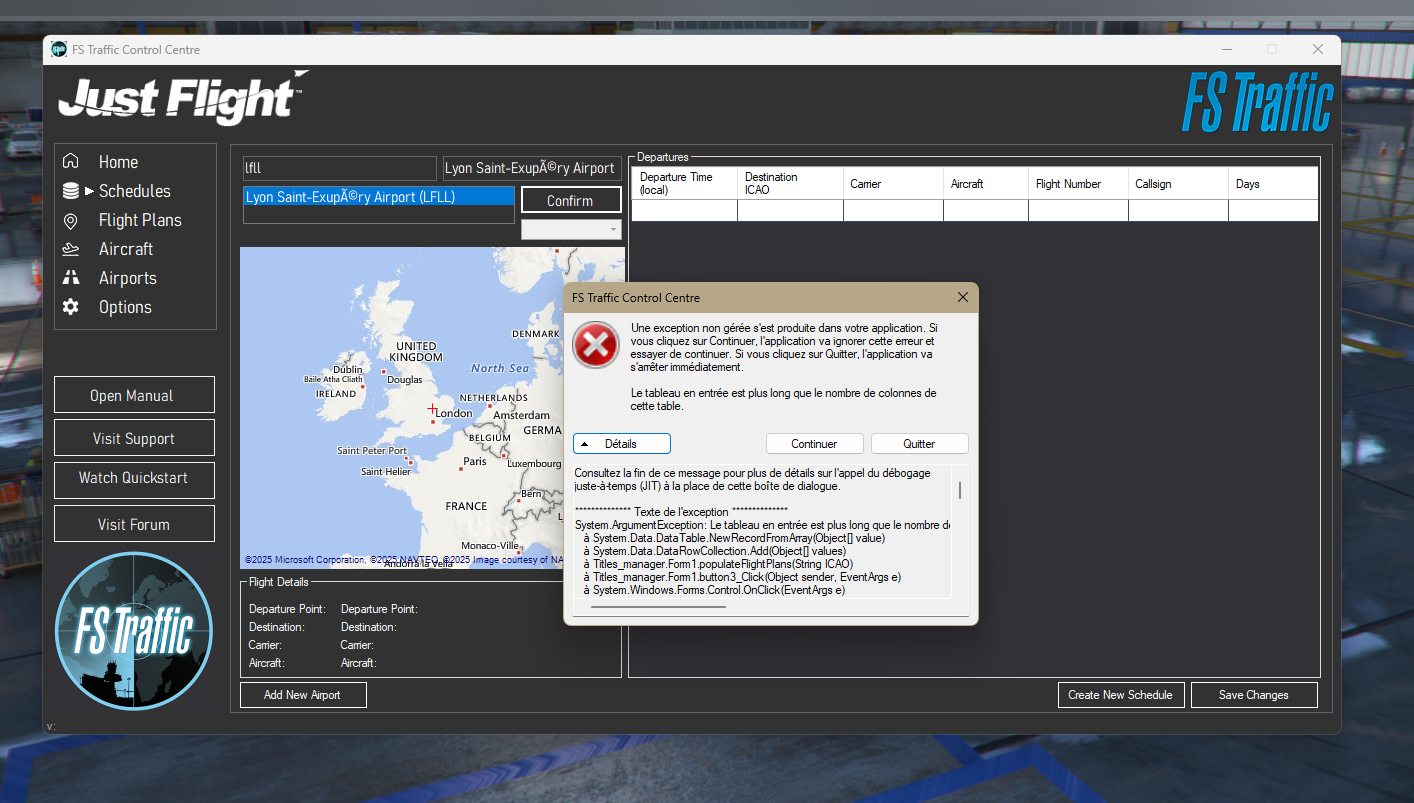
Task: Click the FS Traffic round radar logo
Action: (134, 631)
